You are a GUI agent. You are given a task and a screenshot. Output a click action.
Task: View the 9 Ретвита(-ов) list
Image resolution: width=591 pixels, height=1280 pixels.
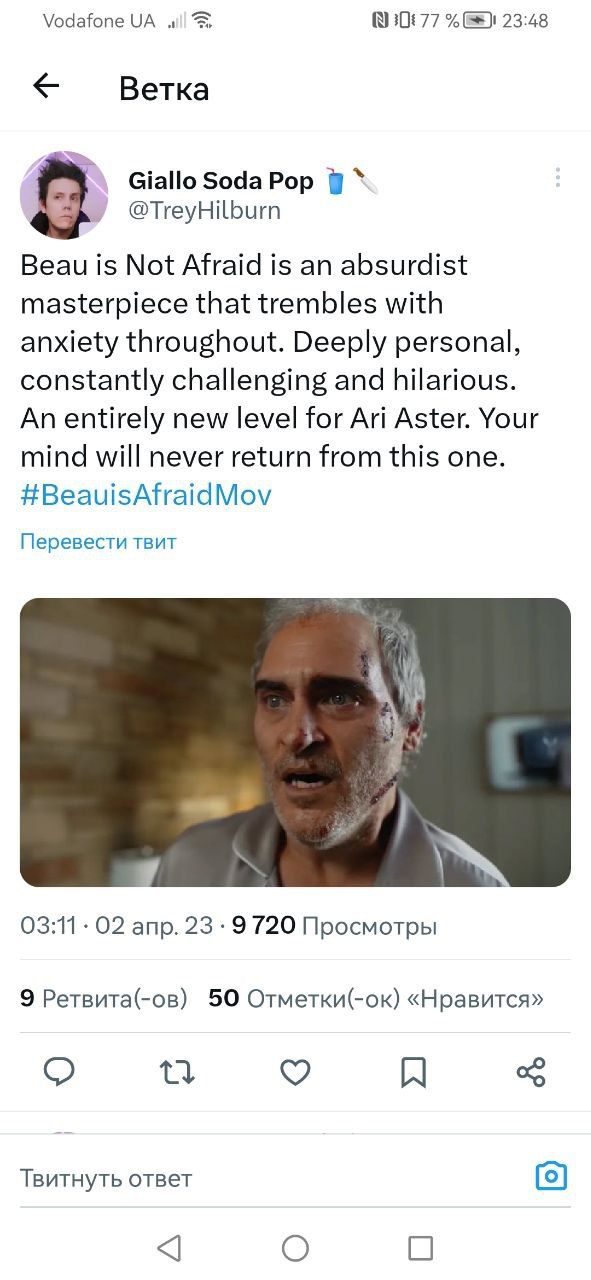point(104,998)
